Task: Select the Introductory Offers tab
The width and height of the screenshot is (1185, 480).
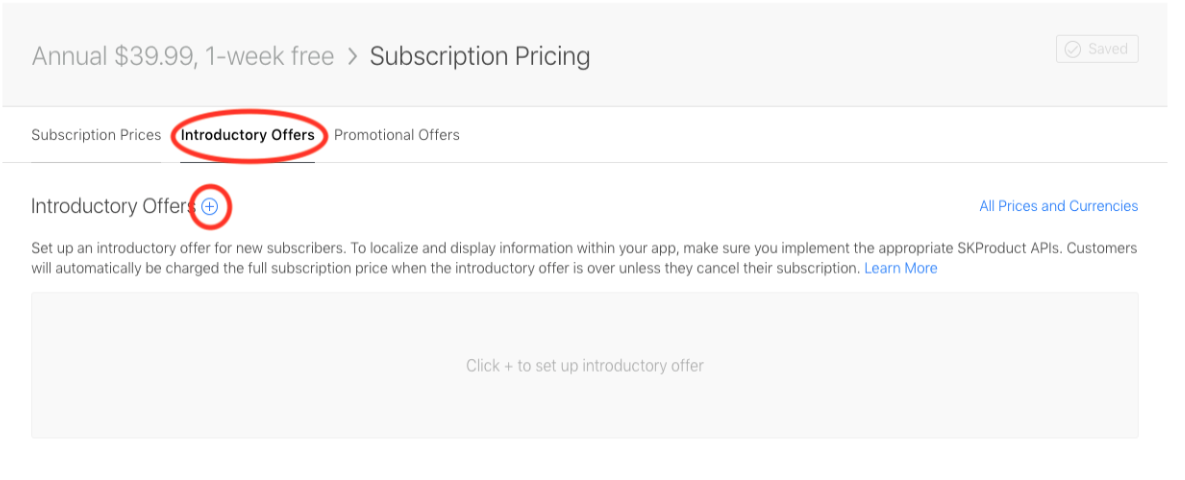Action: coord(247,135)
